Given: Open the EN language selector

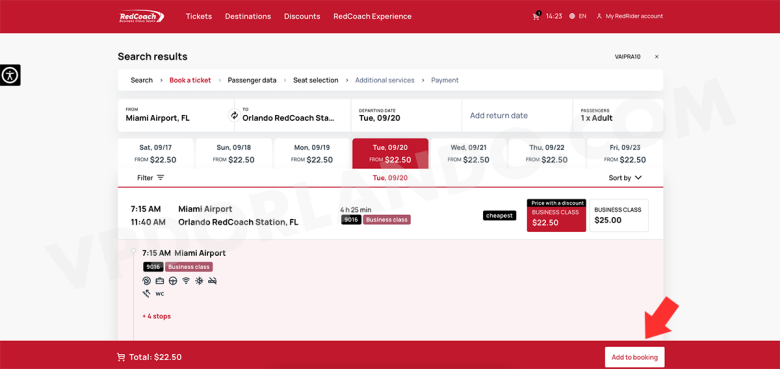Looking at the screenshot, I should click(583, 16).
